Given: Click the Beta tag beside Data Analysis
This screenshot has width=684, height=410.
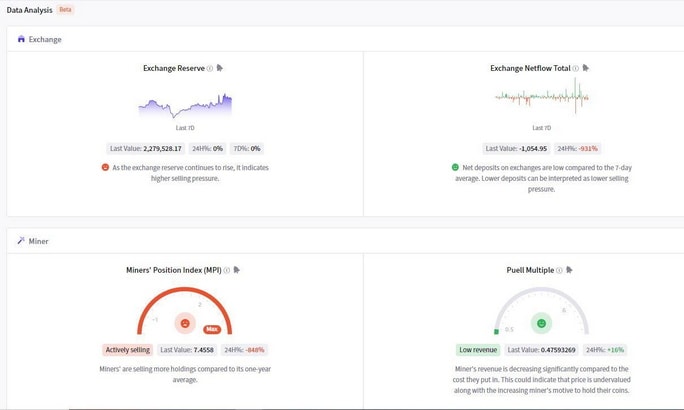Looking at the screenshot, I should 65,10.
